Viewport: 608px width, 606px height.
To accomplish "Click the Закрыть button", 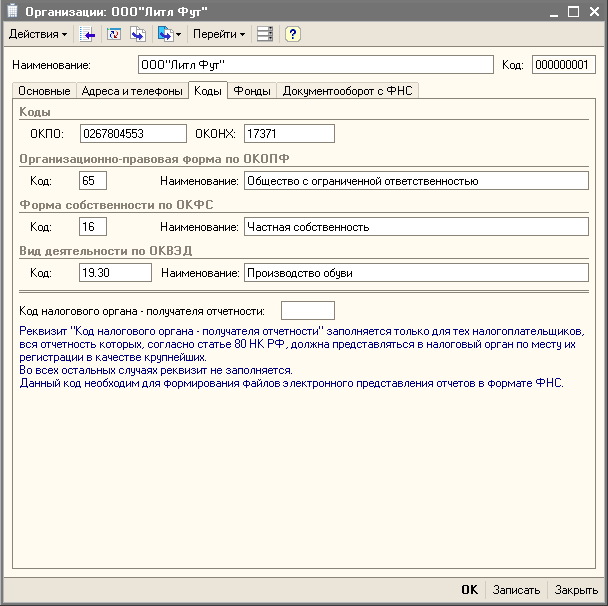I will [x=576, y=590].
